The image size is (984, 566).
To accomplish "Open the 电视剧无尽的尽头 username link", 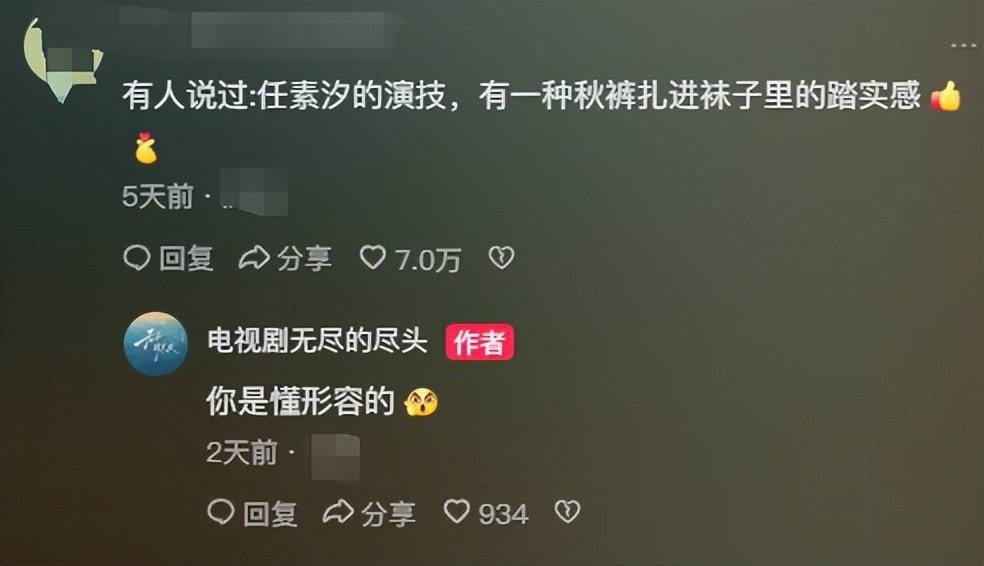I will pyautogui.click(x=317, y=341).
